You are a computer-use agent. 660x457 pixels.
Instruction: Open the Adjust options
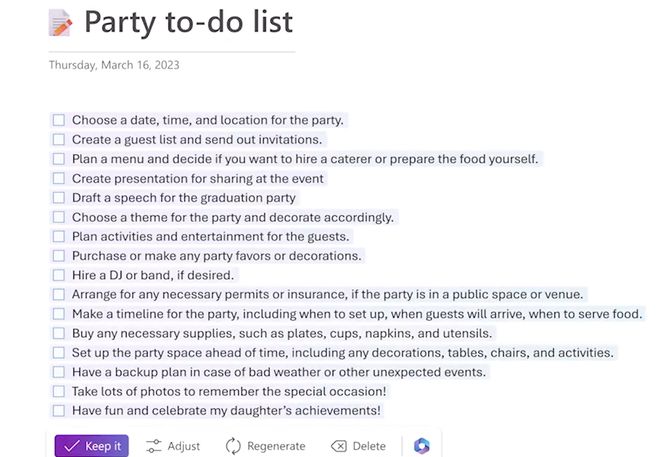pos(172,446)
